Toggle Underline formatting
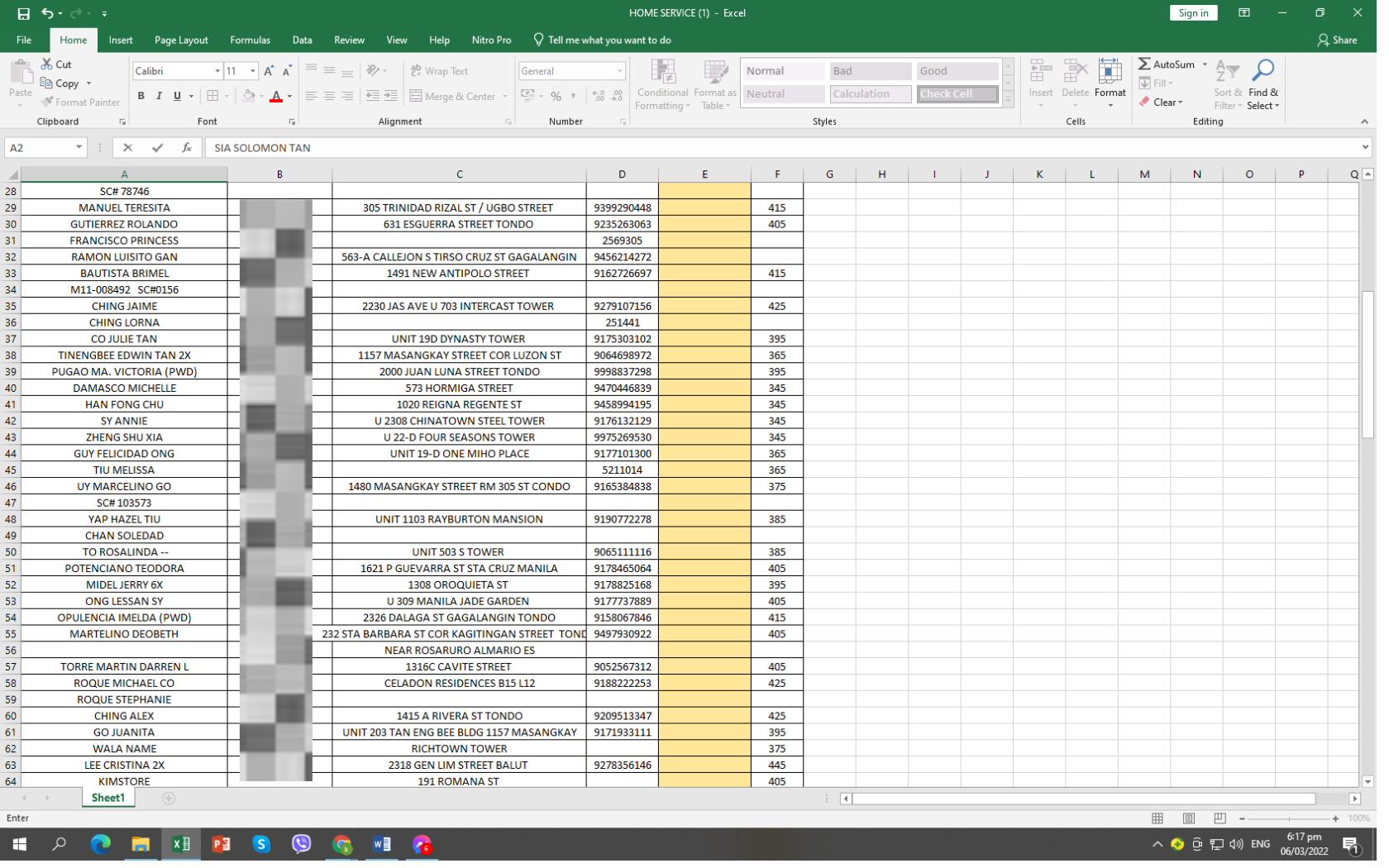 coord(177,97)
